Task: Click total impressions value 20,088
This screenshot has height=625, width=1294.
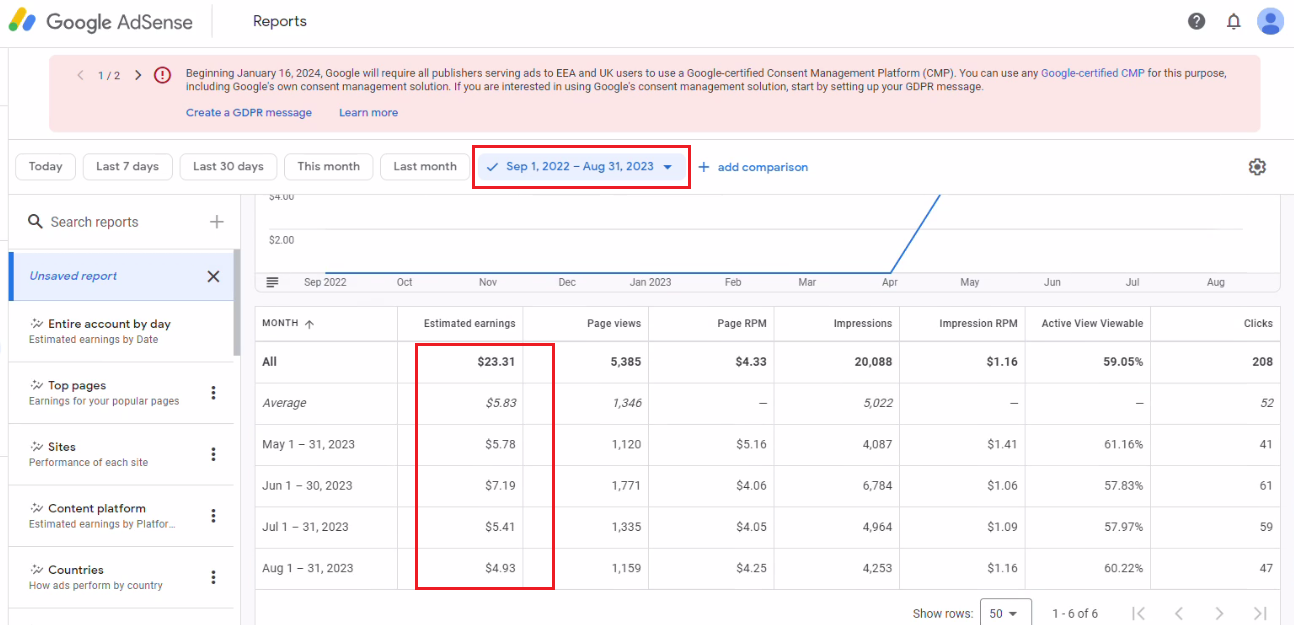Action: pos(872,362)
